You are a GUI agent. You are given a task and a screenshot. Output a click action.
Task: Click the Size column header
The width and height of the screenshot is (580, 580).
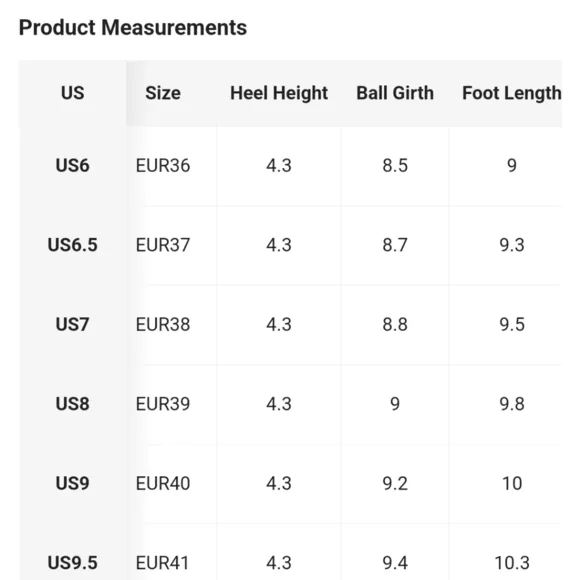click(163, 93)
